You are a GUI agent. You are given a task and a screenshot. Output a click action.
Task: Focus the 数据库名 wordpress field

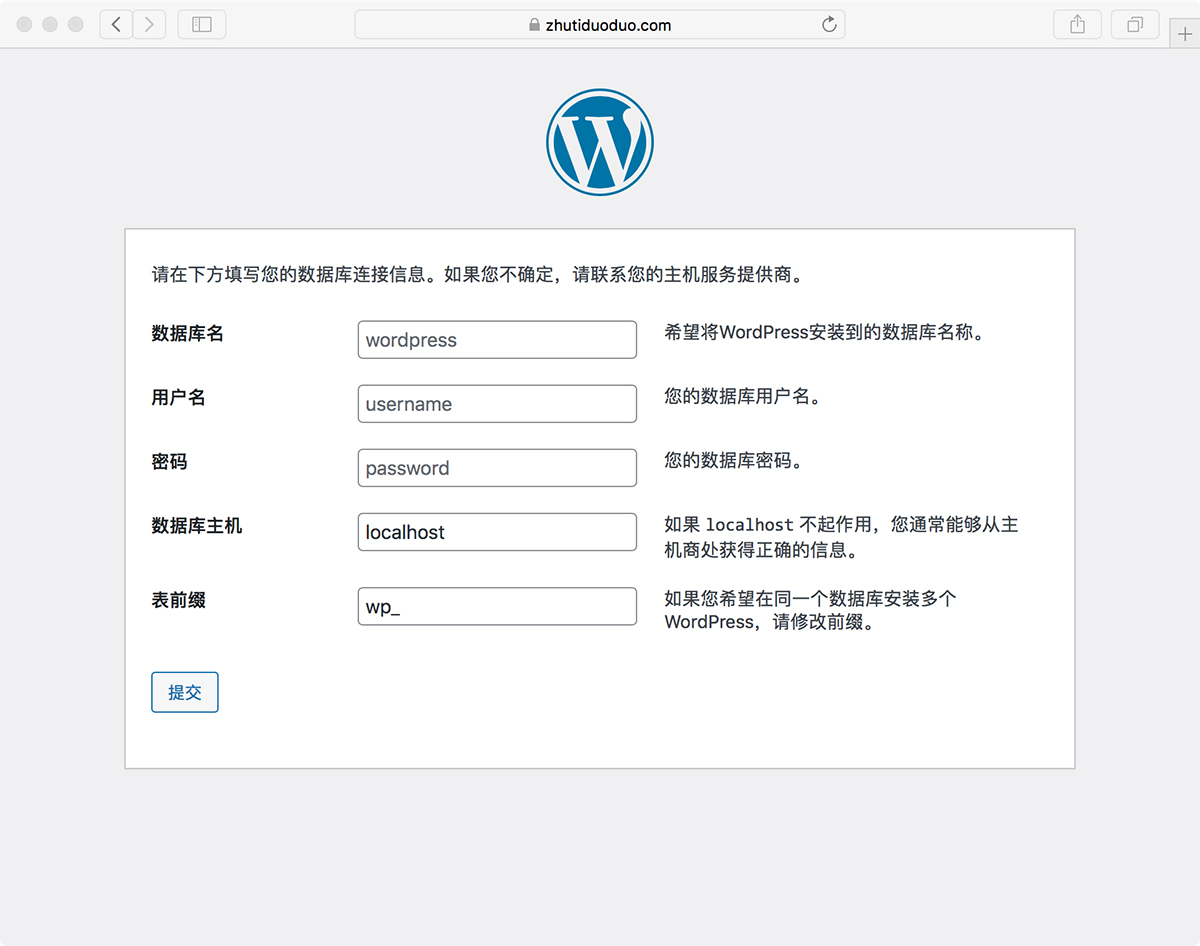497,340
